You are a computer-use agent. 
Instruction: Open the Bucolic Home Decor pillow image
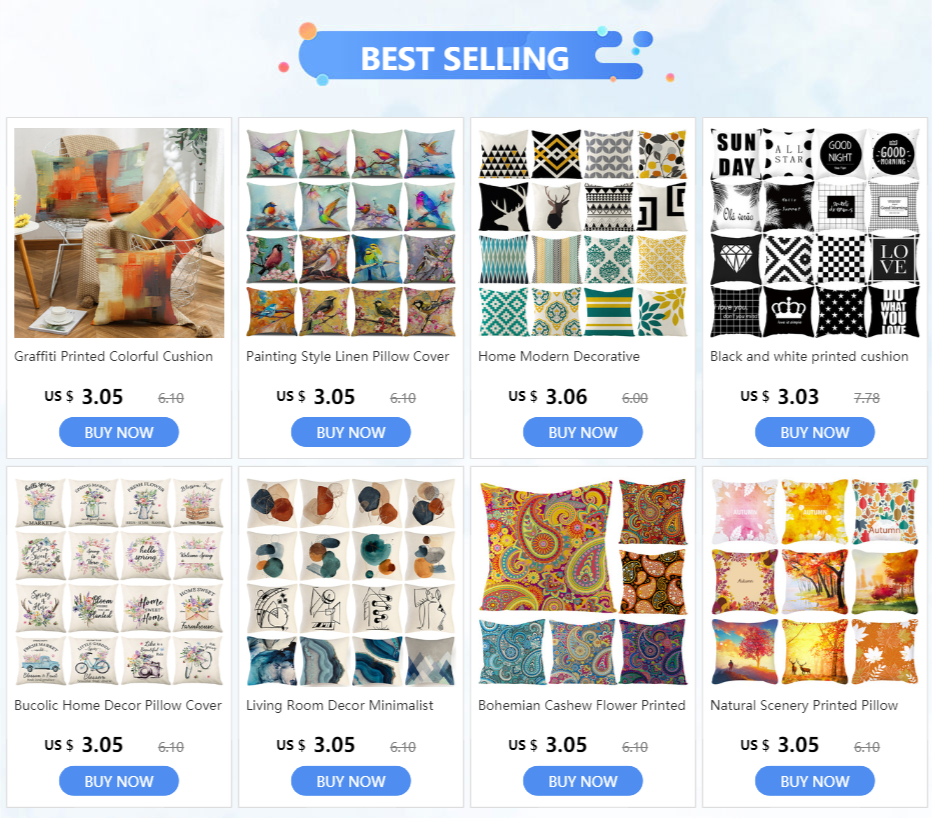tap(119, 582)
